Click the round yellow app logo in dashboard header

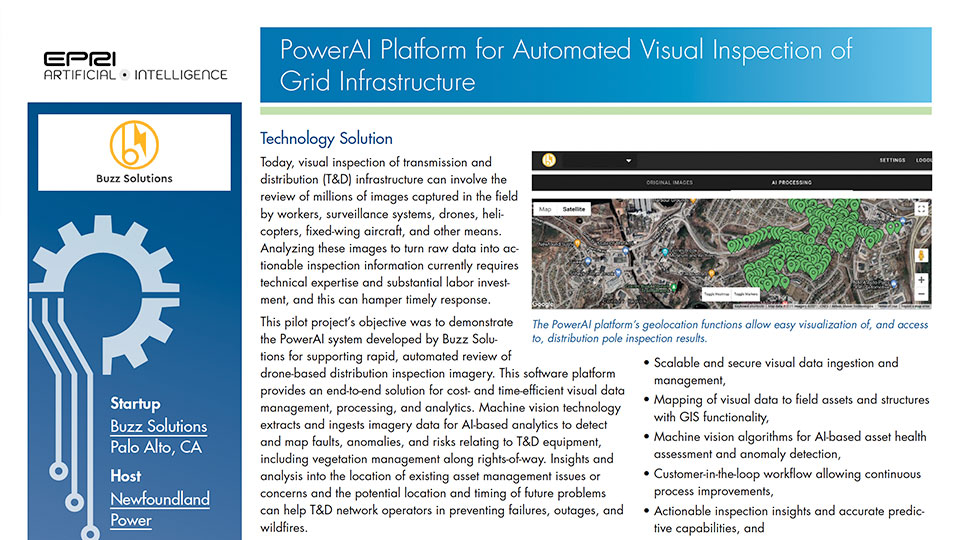(x=548, y=160)
